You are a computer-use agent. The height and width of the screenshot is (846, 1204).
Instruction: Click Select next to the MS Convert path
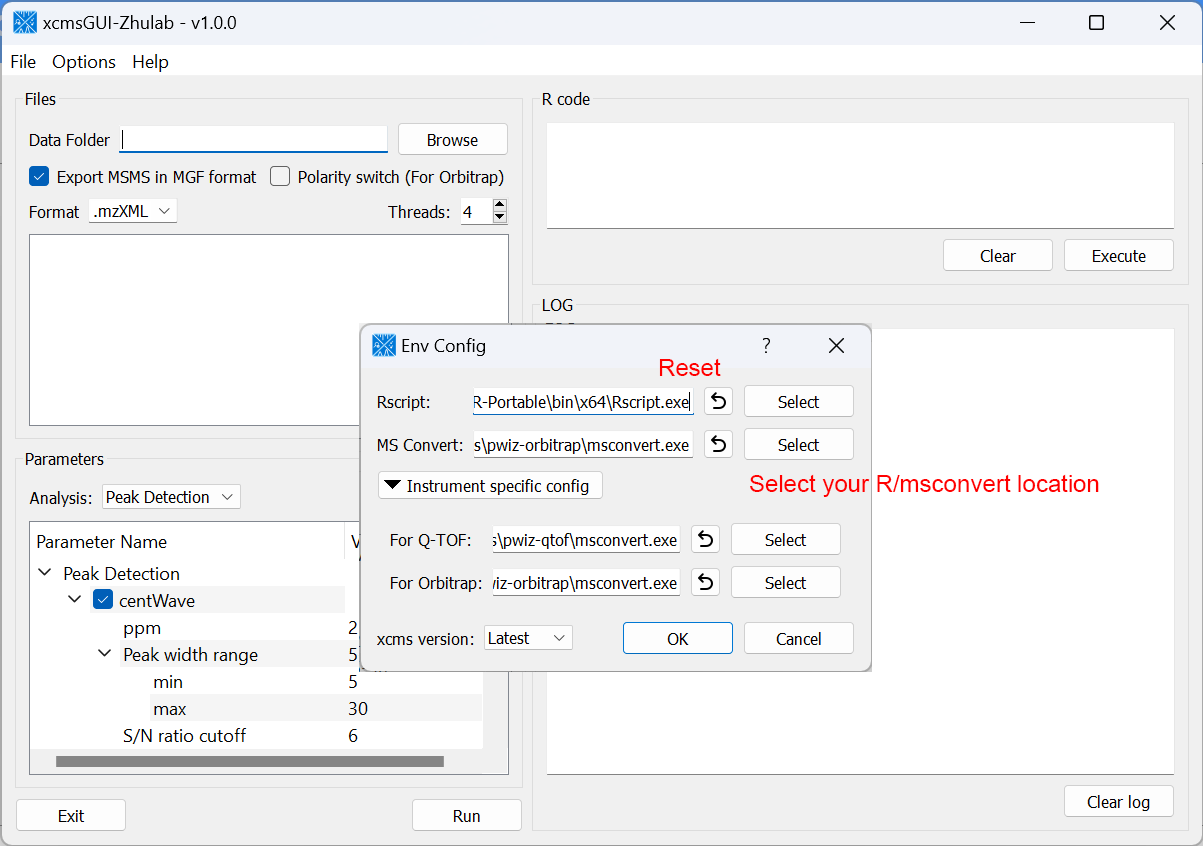pos(799,445)
